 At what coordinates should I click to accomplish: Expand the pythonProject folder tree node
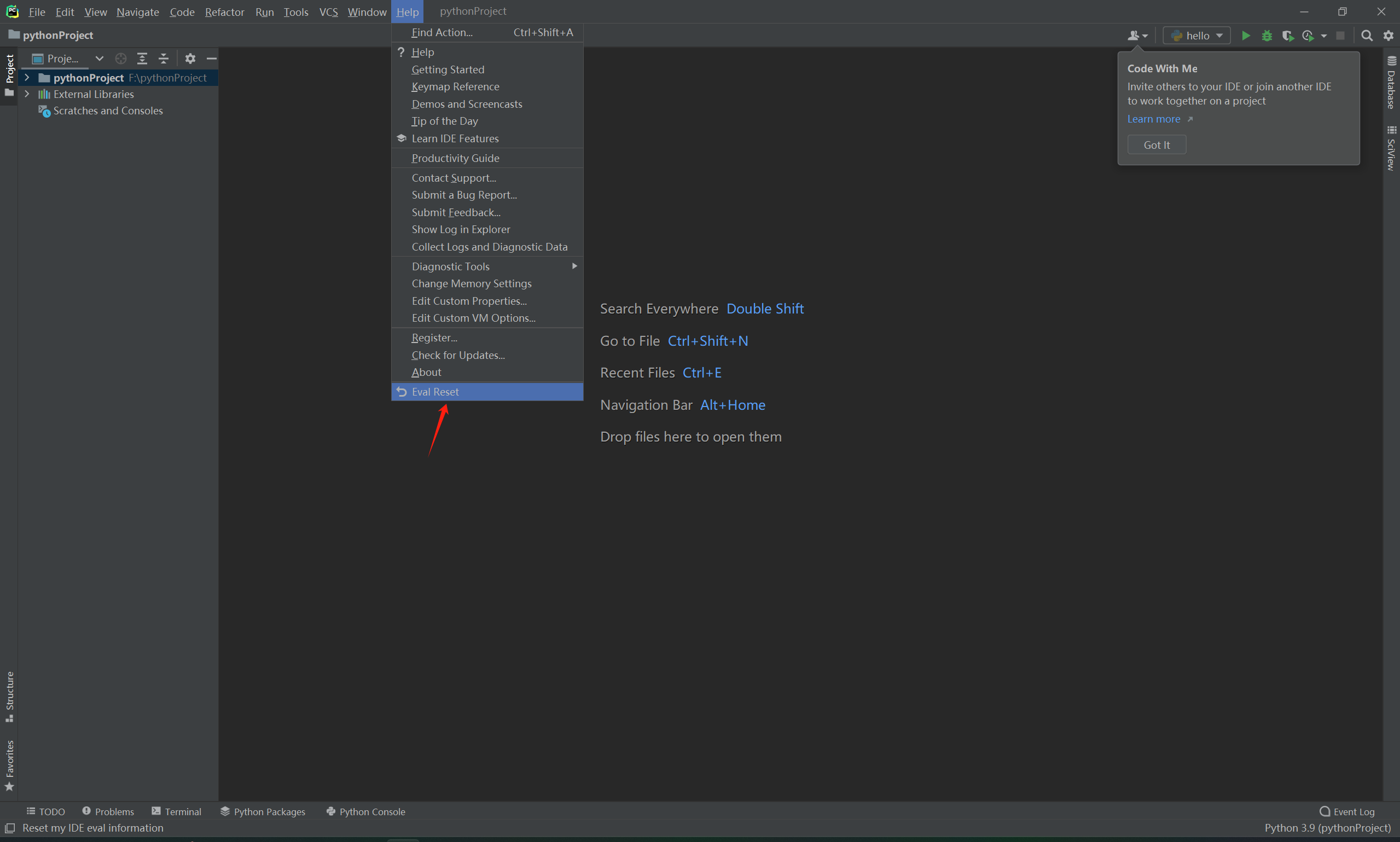[27, 78]
